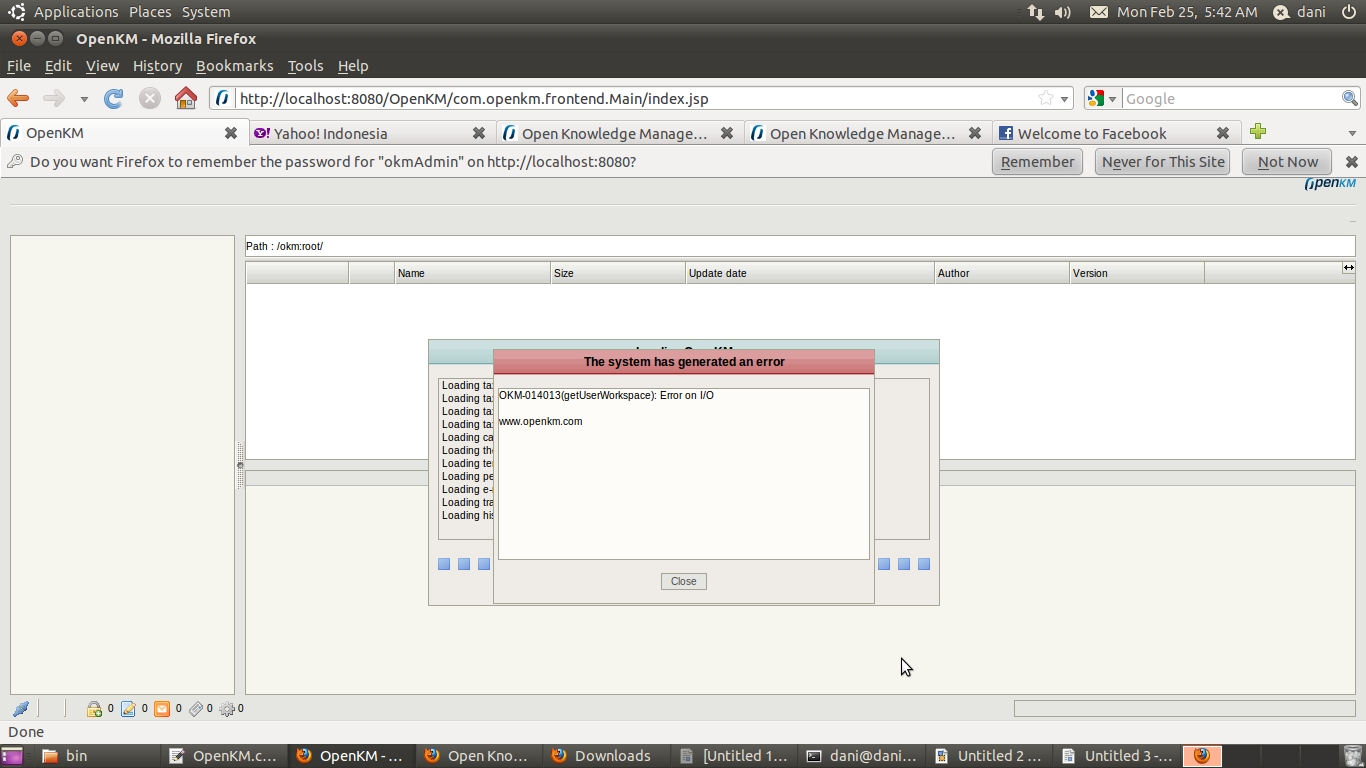
Task: Sort by the Name column header
Action: click(x=472, y=273)
